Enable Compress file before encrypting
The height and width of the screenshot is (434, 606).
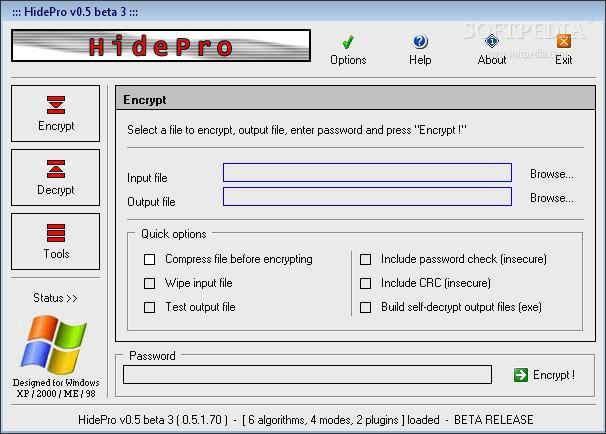[x=150, y=259]
